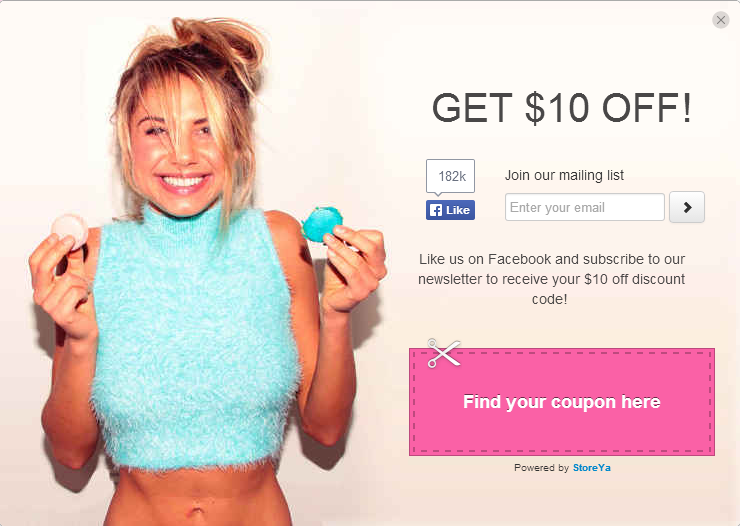This screenshot has width=740, height=526.
Task: Click the Facebook f logo icon
Action: coord(436,210)
